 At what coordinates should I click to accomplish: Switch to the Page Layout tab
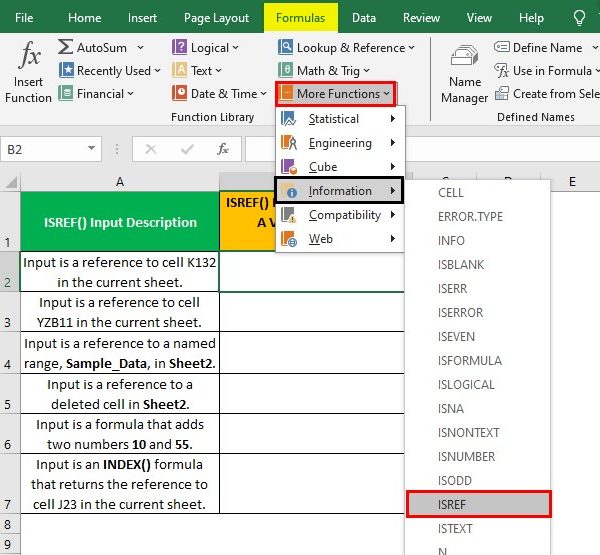[217, 18]
